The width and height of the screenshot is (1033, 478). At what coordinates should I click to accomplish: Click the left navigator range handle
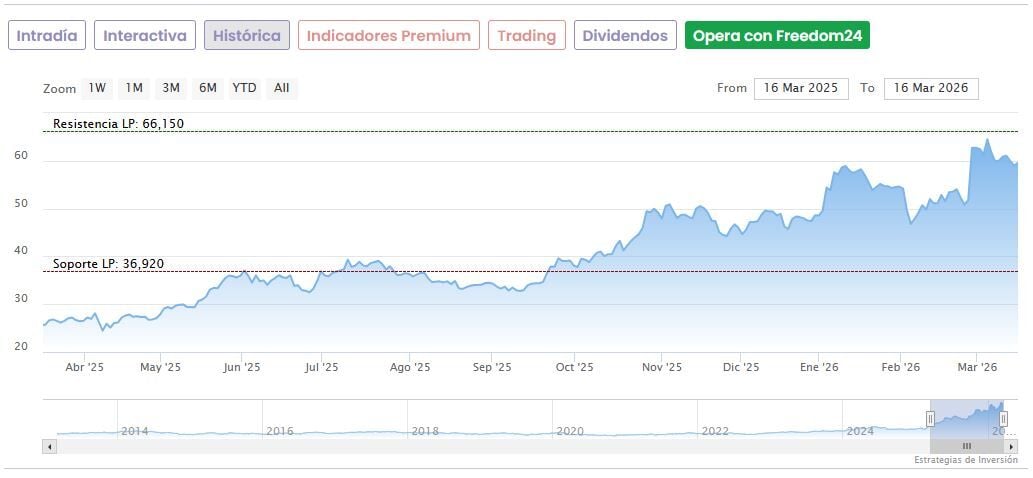pos(930,419)
